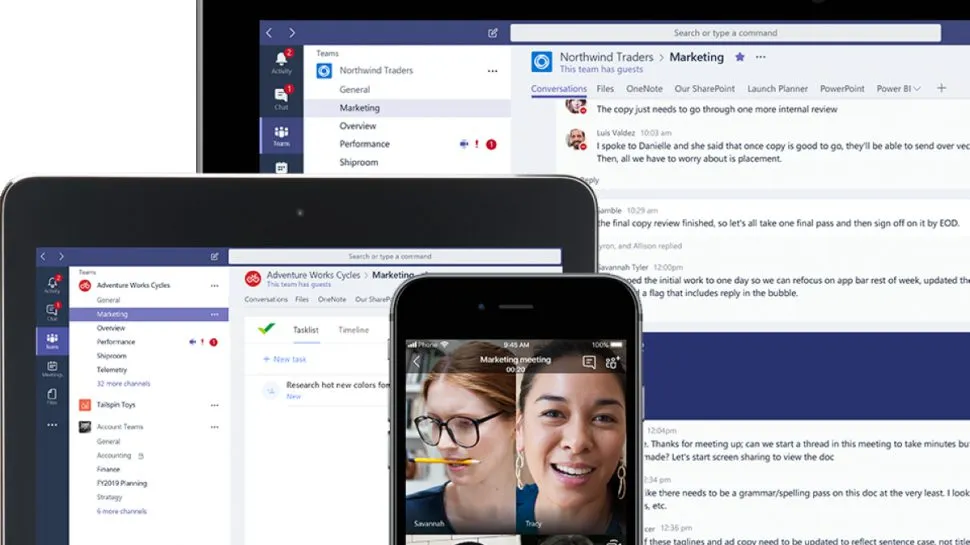Open Chat icon in laptop Teams sidebar
The height and width of the screenshot is (545, 970).
tap(281, 98)
